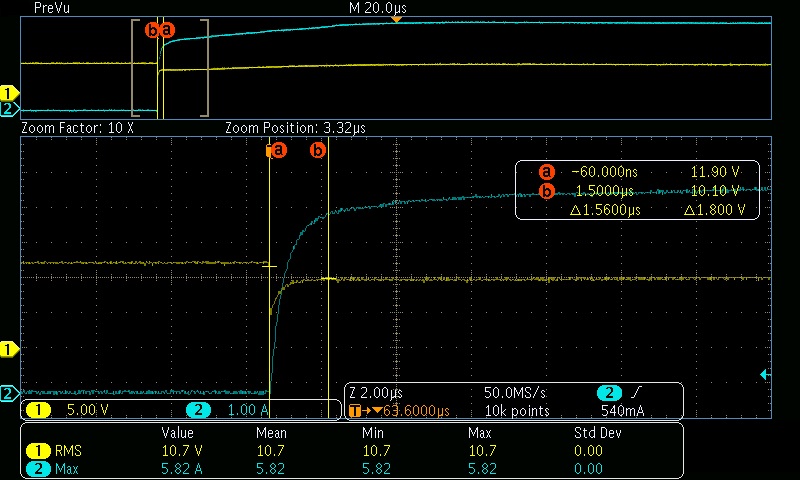Click the channel 2 trigger source badge
Viewport: 800px width, 480px height.
pos(608,392)
